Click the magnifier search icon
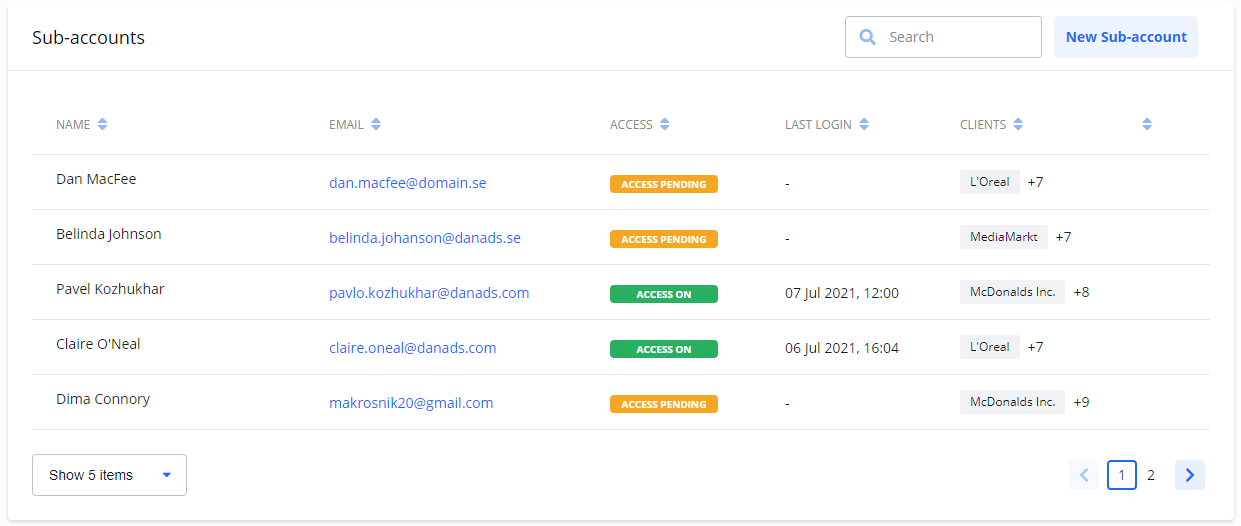The width and height of the screenshot is (1241, 526). click(867, 37)
